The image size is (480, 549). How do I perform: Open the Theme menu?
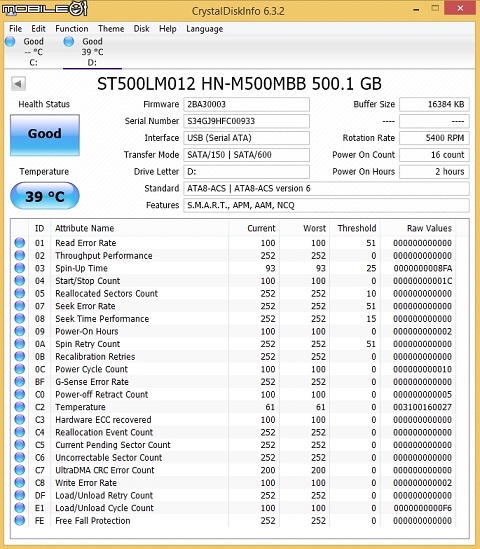coord(111,29)
